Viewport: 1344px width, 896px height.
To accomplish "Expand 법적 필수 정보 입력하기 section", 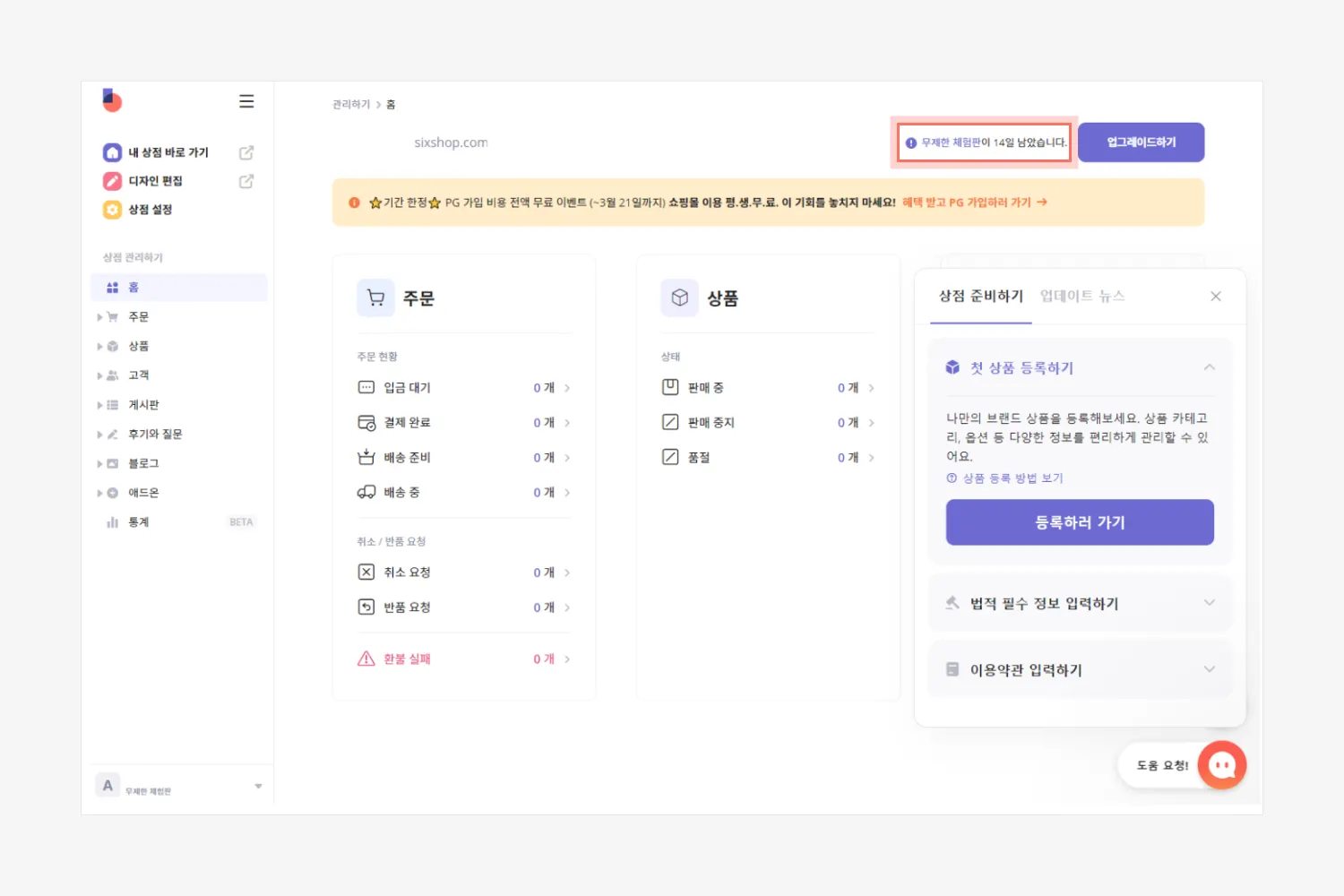I will point(1209,603).
